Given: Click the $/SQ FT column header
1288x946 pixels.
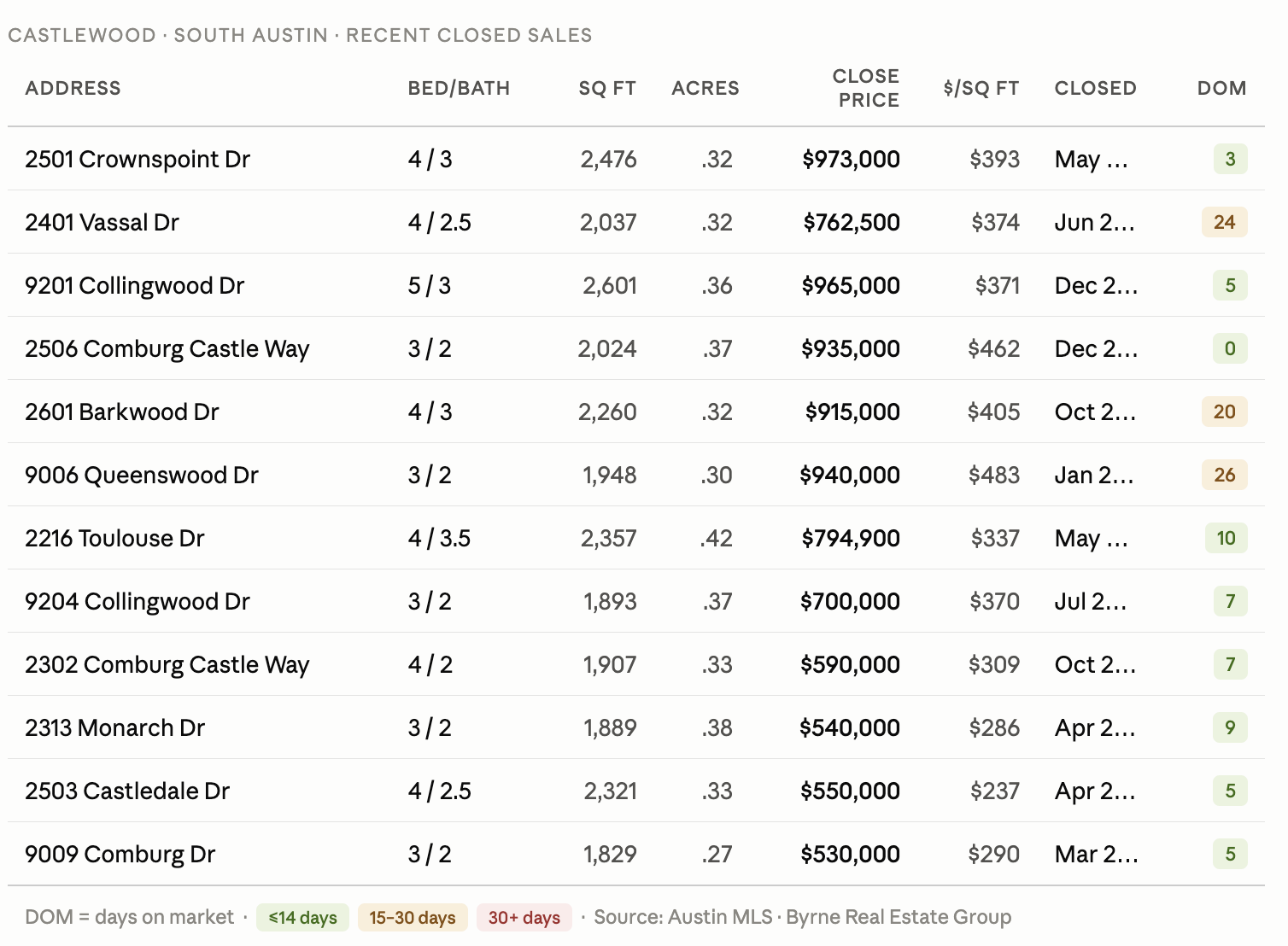Looking at the screenshot, I should coord(981,88).
